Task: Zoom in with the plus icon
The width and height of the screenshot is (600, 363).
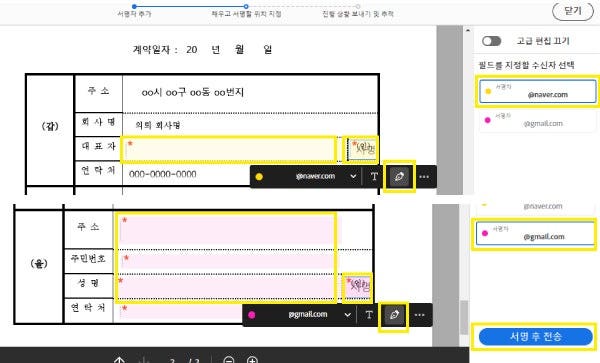Action: (x=252, y=360)
